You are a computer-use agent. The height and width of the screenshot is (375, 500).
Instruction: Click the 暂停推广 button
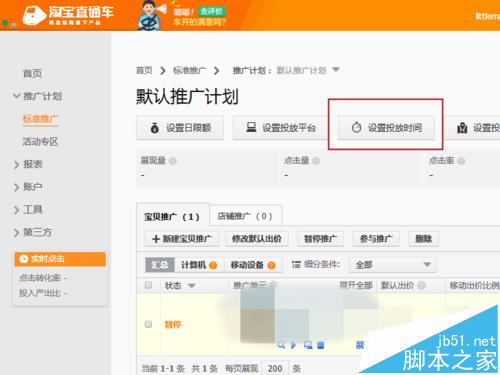pos(321,239)
